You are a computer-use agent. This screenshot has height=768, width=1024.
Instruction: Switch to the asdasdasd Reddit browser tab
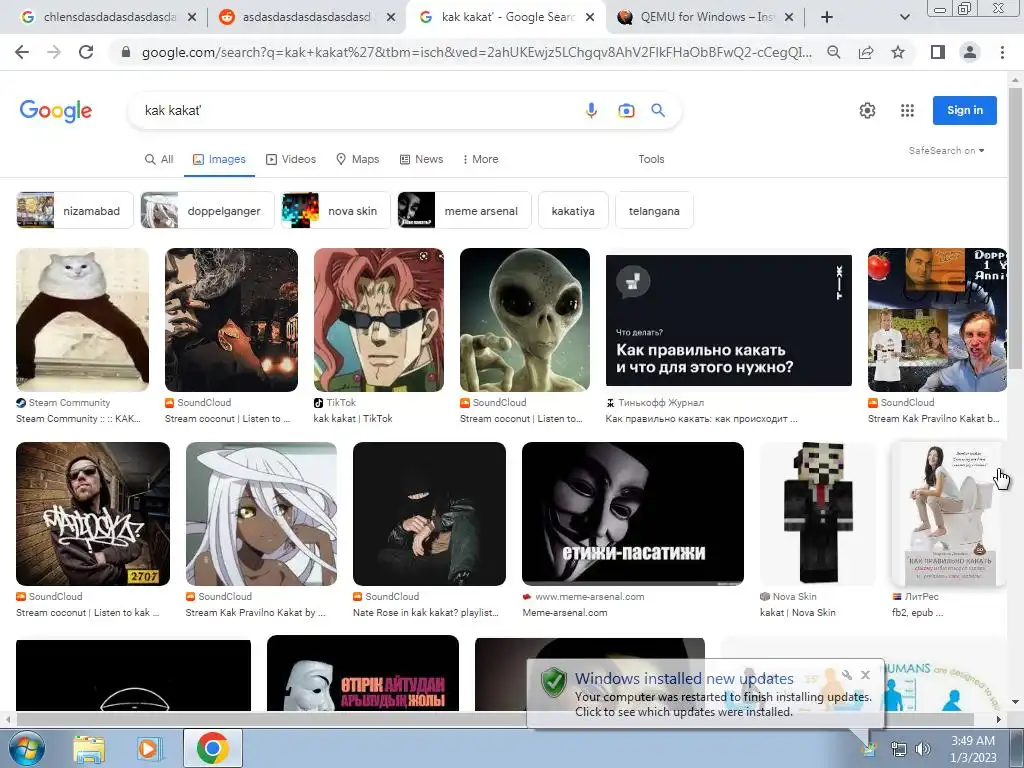(304, 17)
